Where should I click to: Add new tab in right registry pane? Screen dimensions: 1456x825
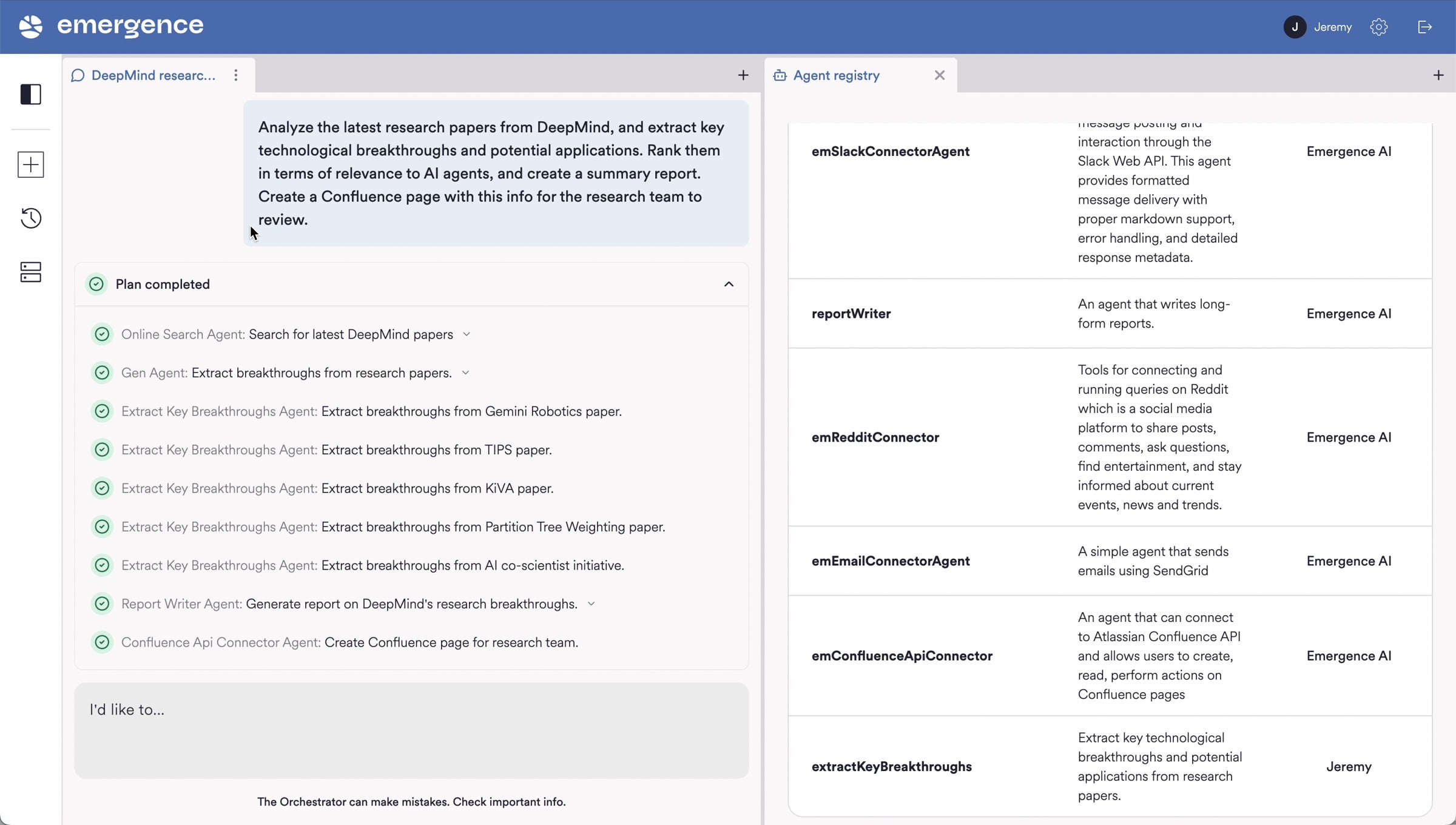(x=1438, y=75)
